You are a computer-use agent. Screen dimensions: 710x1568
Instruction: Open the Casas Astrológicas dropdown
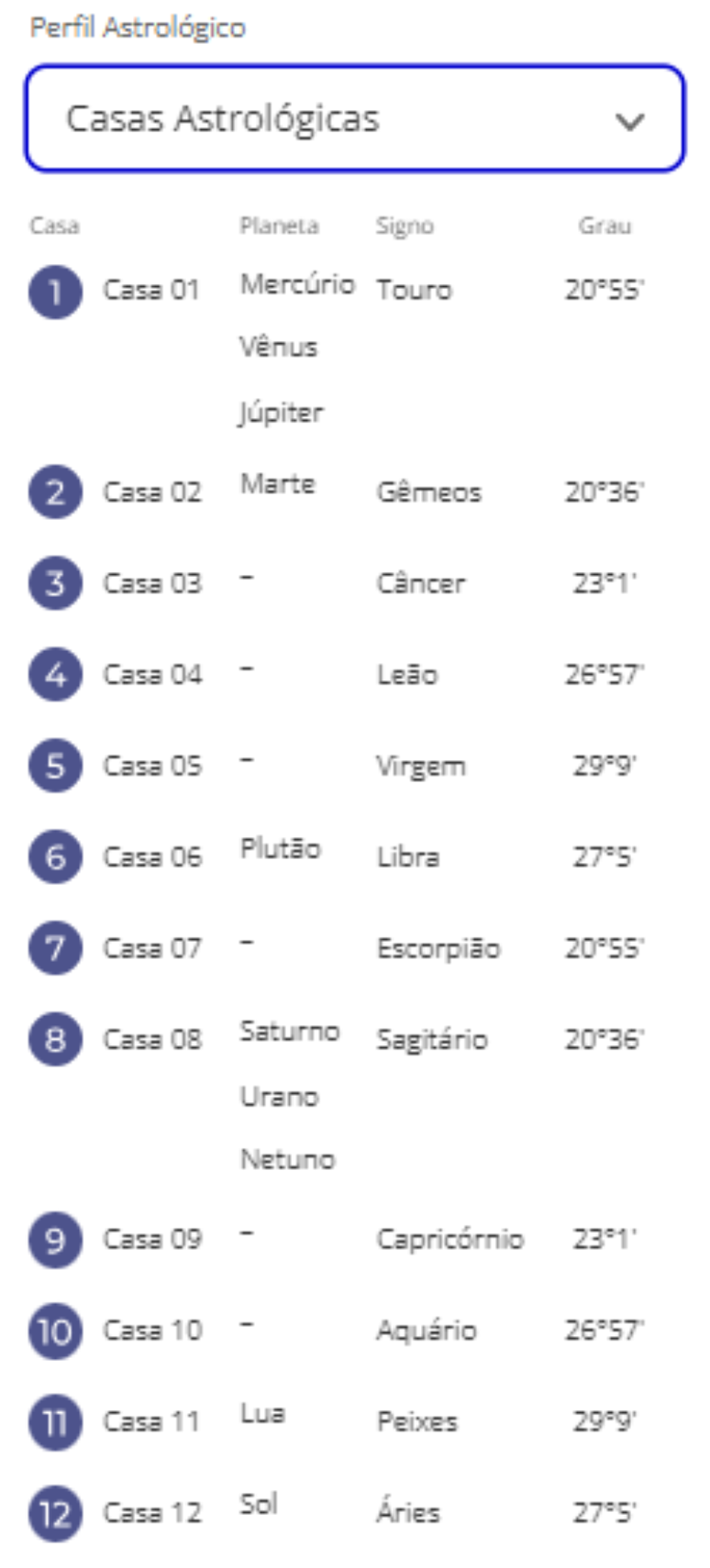[354, 118]
